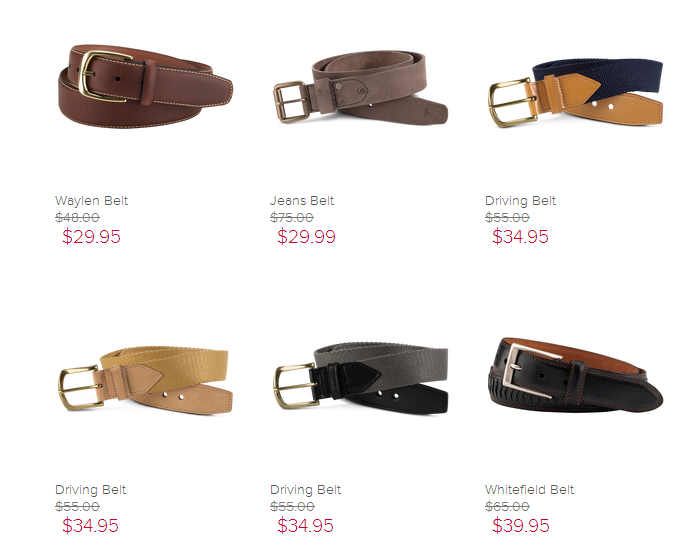Viewport: 683px width, 548px height.
Task: Click the Waylen Belt title link
Action: [x=91, y=201]
